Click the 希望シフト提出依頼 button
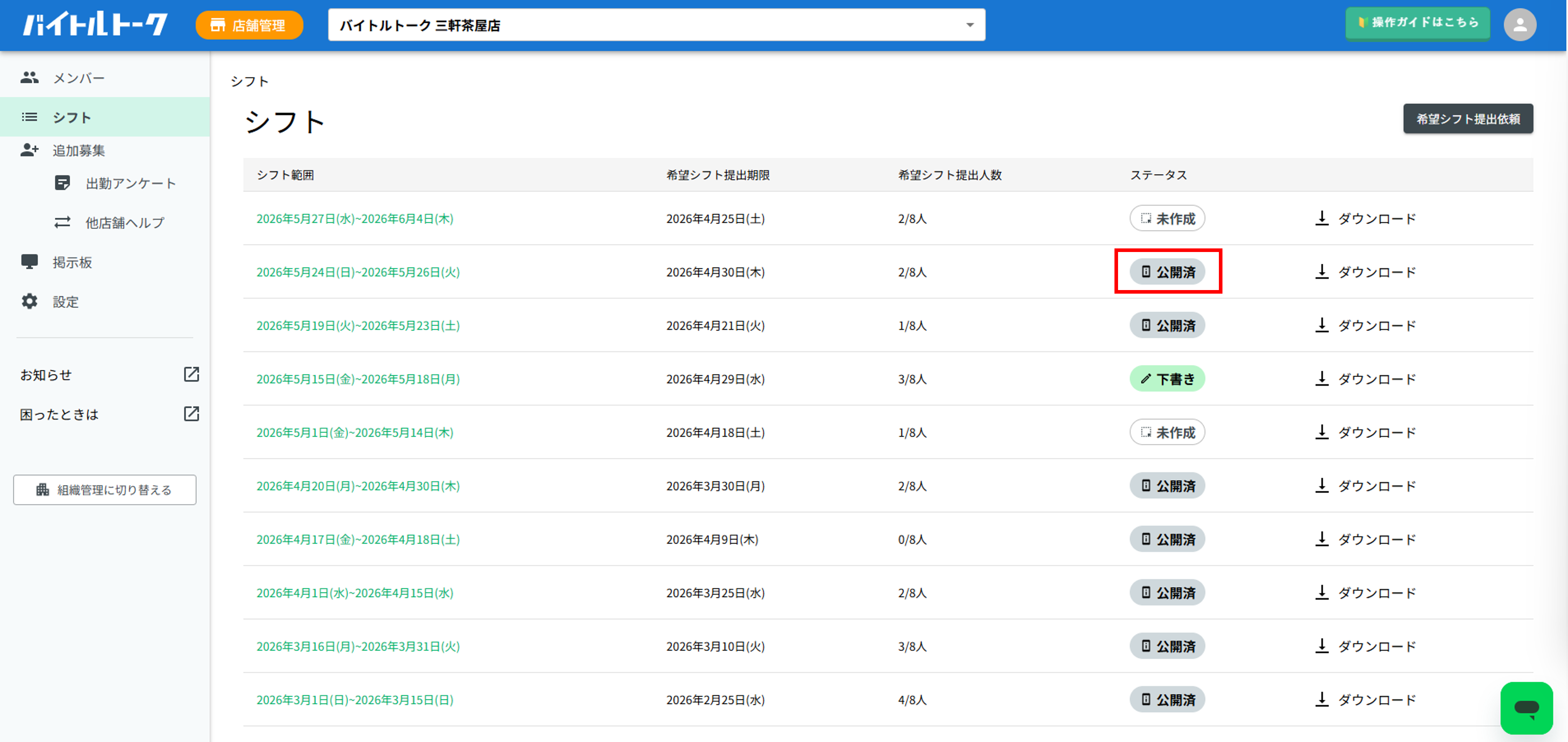The image size is (1568, 742). tap(1468, 118)
